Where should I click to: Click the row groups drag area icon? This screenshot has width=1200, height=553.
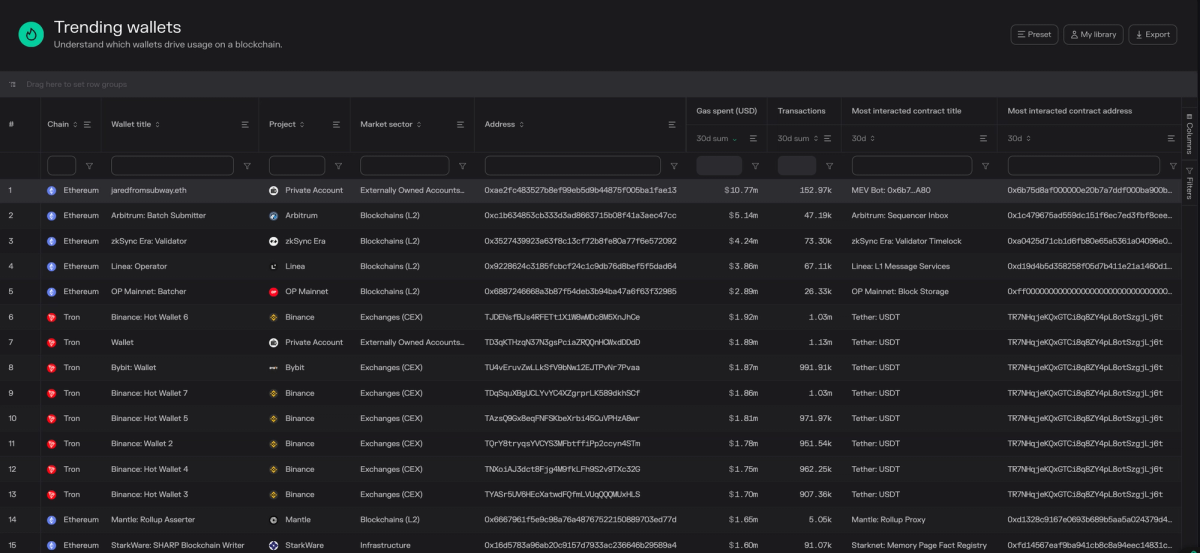(x=13, y=84)
